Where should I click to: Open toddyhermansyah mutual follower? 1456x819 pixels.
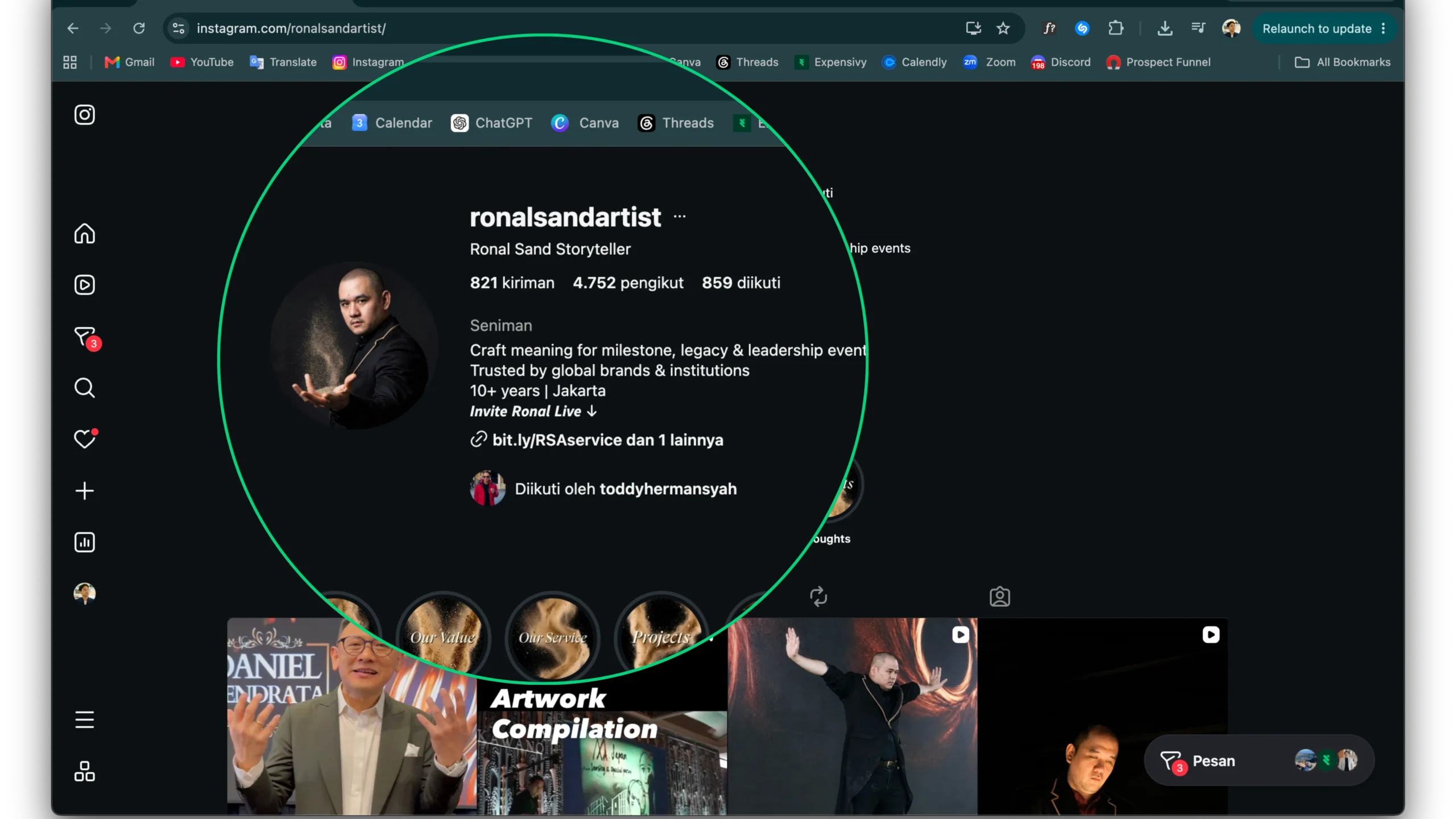pos(668,489)
